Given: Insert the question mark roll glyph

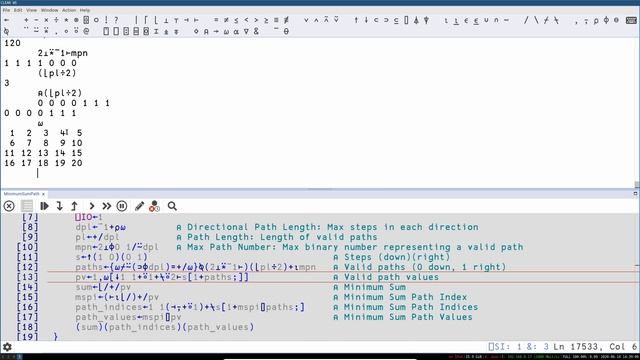Looking at the screenshot, I should [116, 20].
